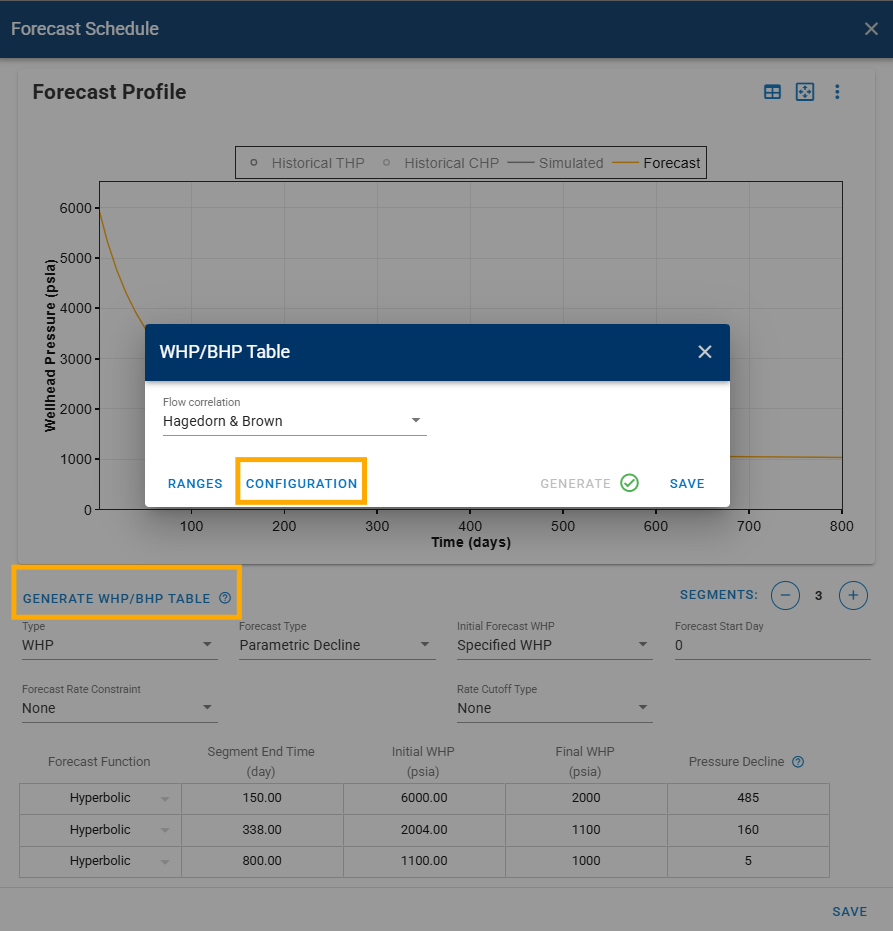Click help icon next to Generate WHP/BHP Table
Image resolution: width=893 pixels, height=931 pixels.
225,599
